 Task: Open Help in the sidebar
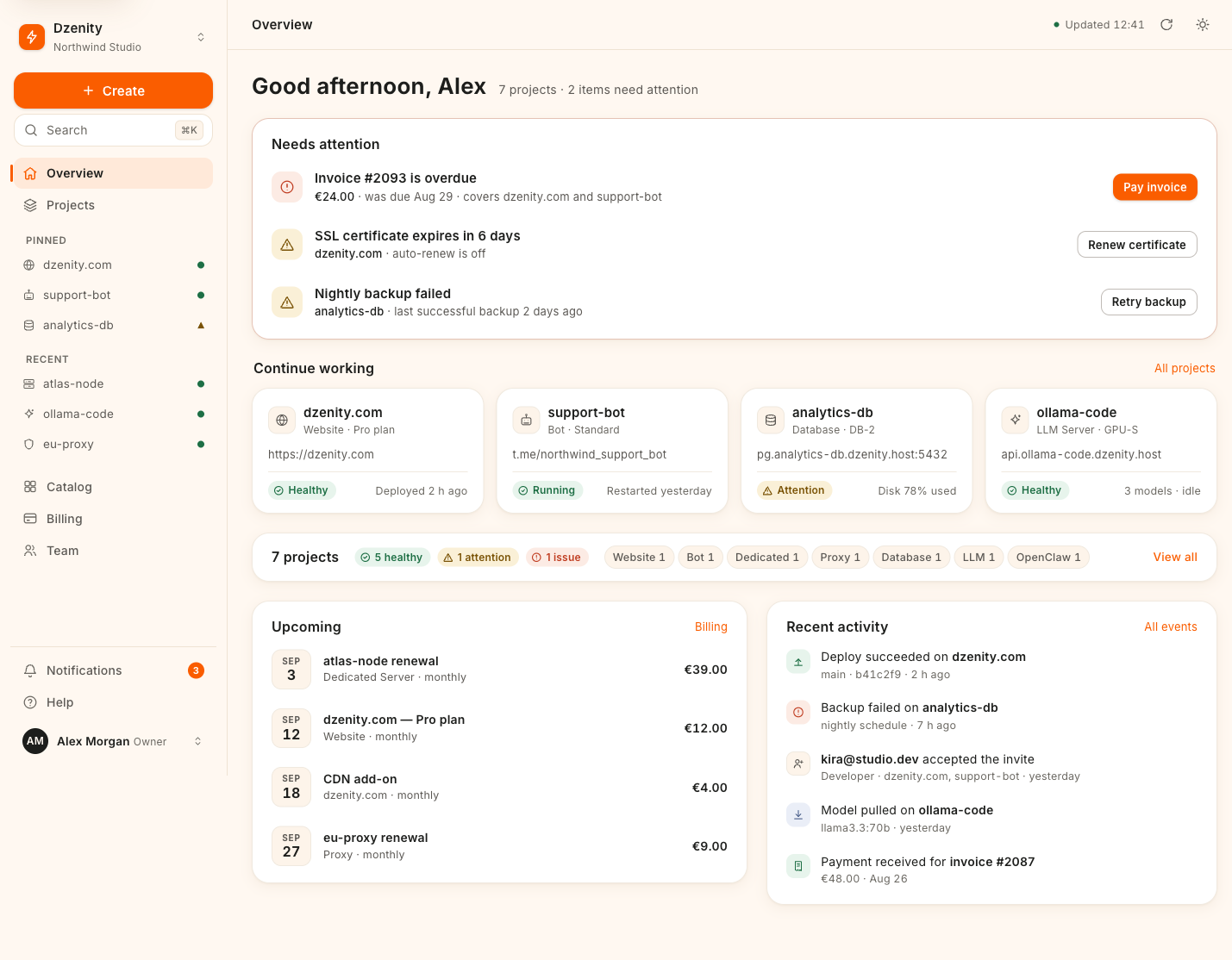coord(113,702)
